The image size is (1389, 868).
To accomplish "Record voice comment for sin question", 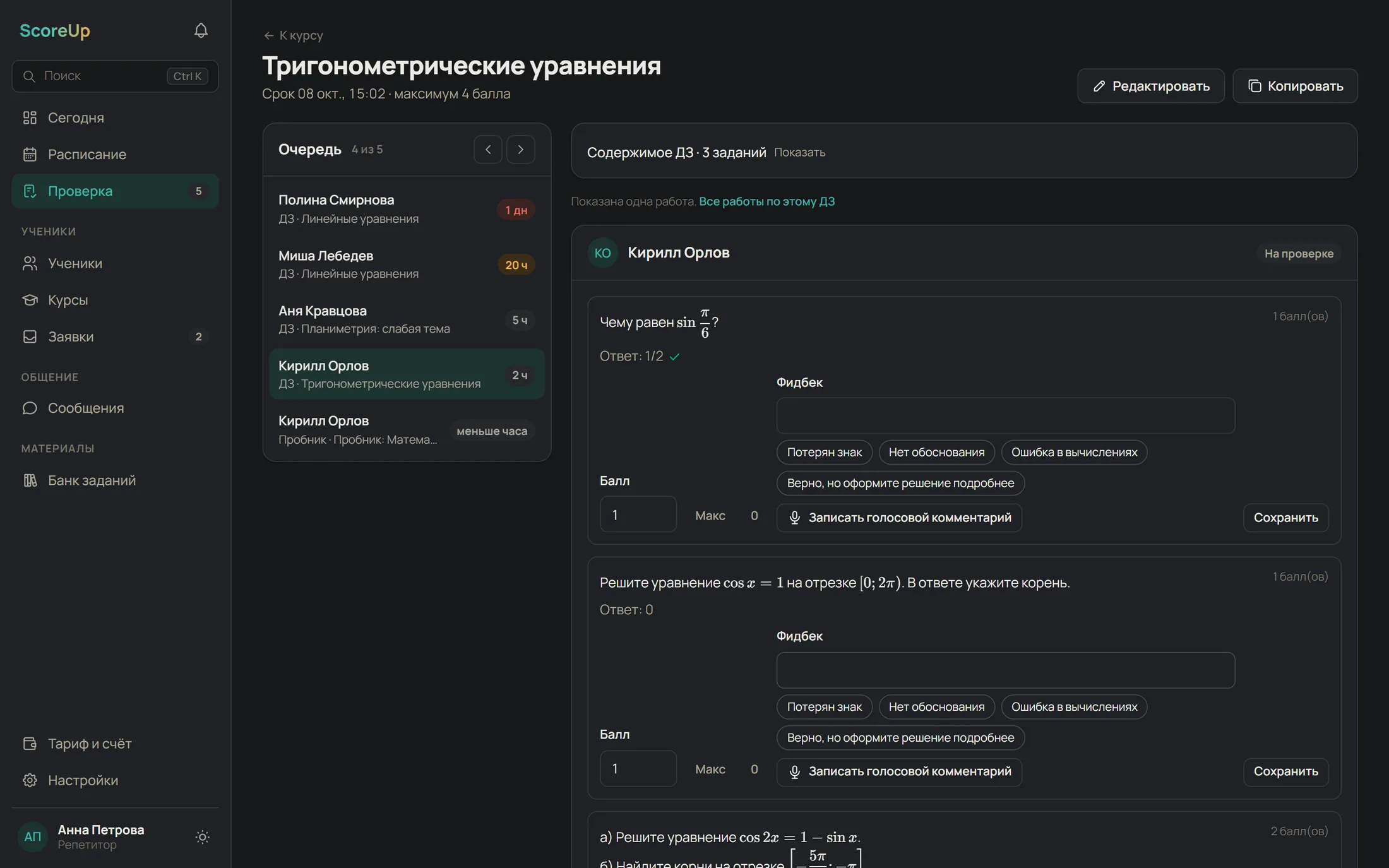I will [899, 518].
